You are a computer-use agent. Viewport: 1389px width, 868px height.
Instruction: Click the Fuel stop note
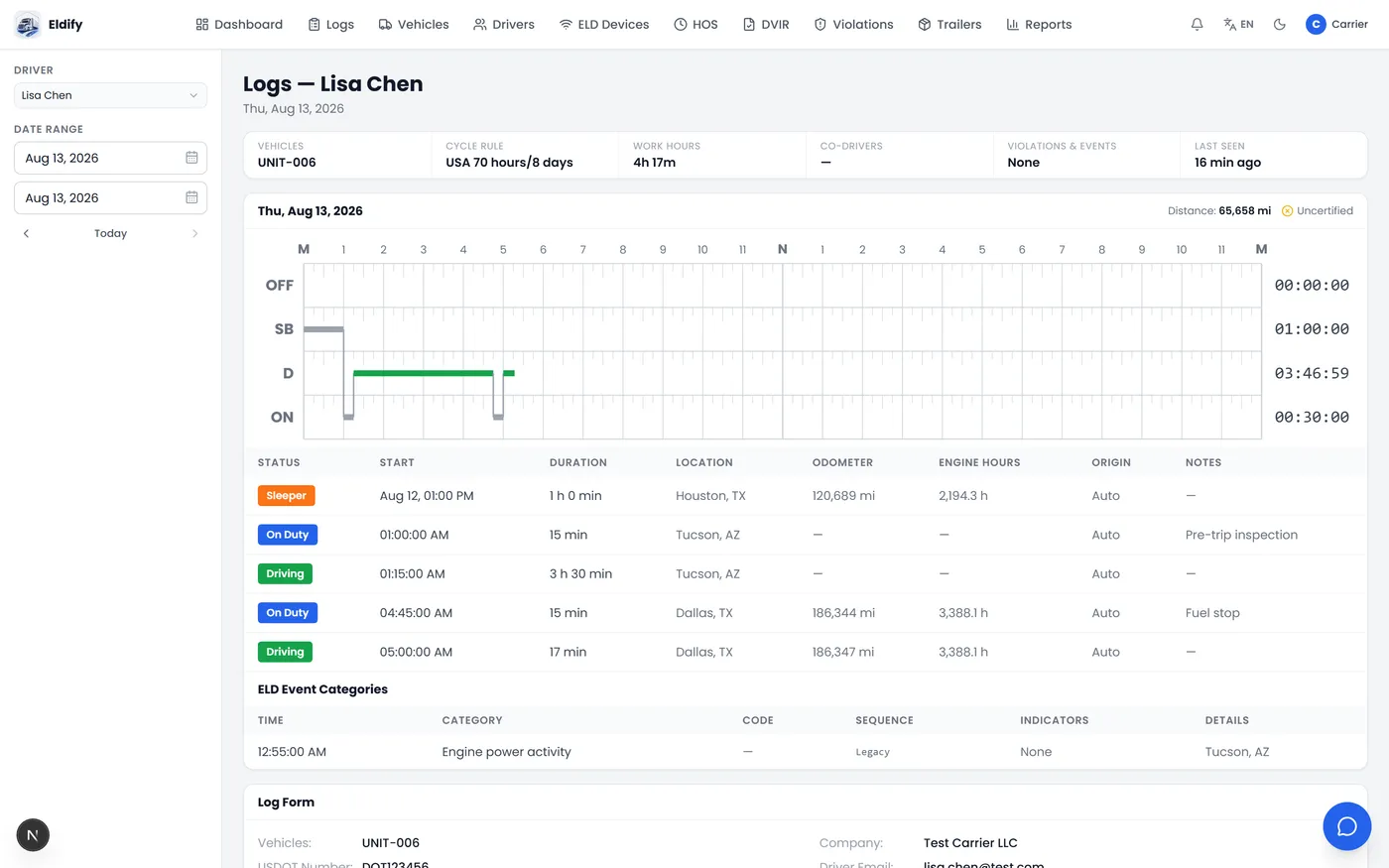pos(1212,613)
